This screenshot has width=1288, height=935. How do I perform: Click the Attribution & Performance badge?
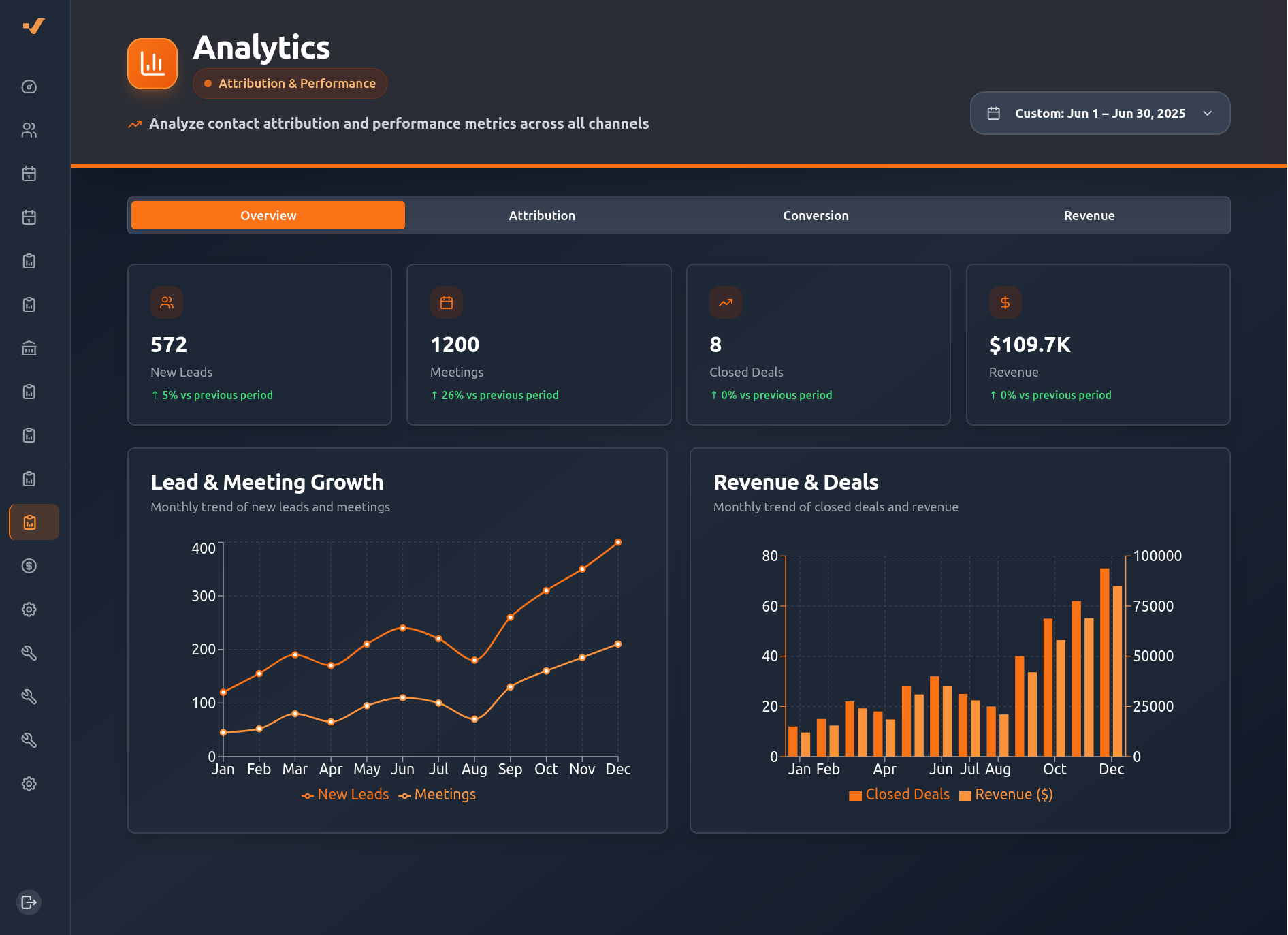(290, 83)
